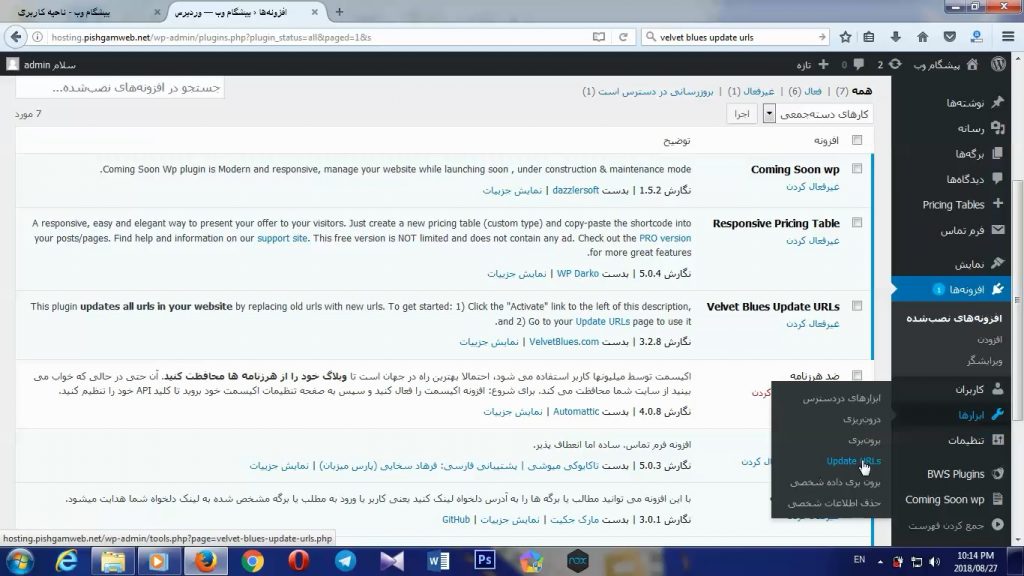Open plugin Editor submenu item
This screenshot has height=576, width=1024.
(984, 360)
